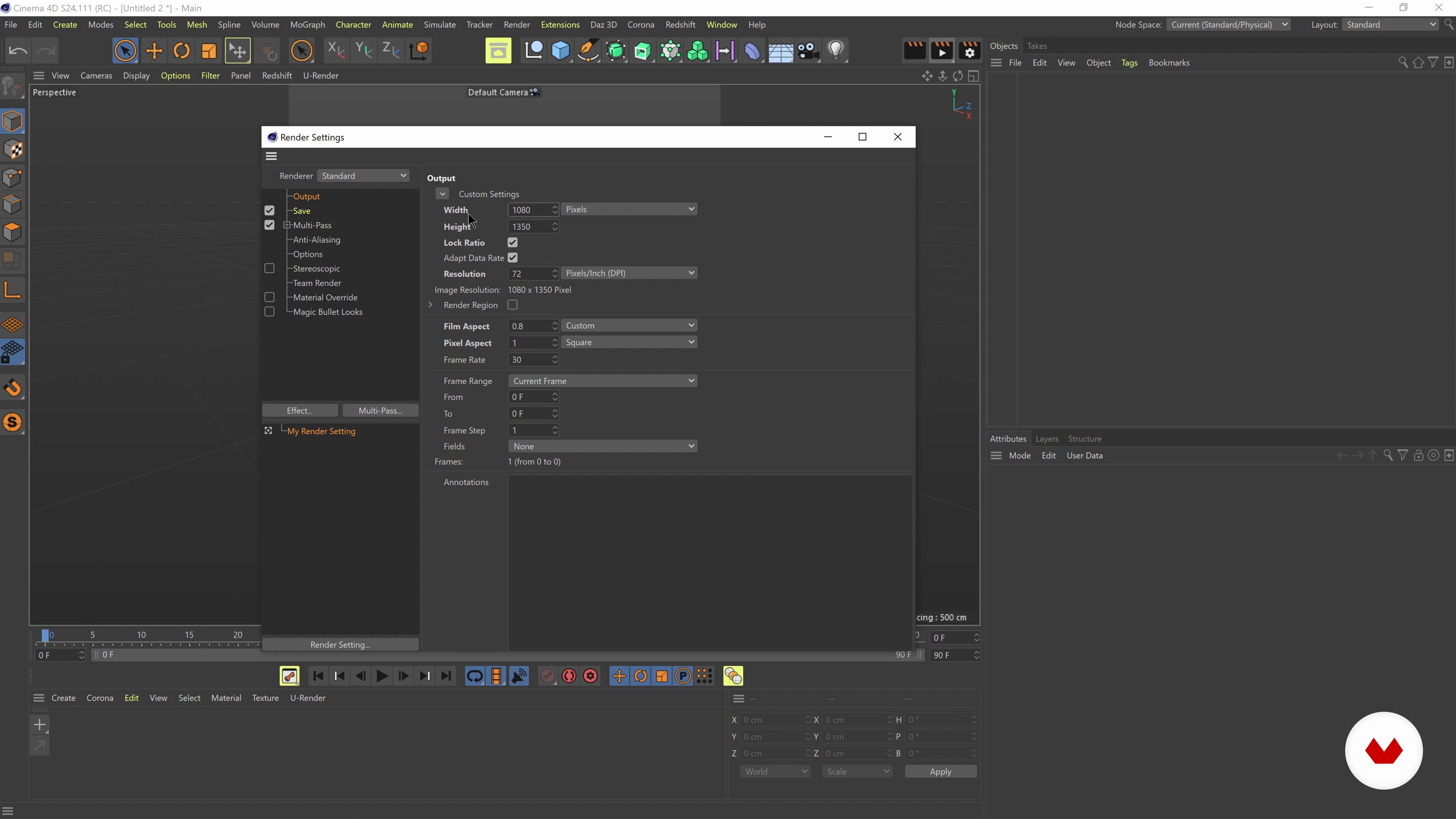Click the Multi-Pass... button
1456x819 pixels.
coord(380,410)
